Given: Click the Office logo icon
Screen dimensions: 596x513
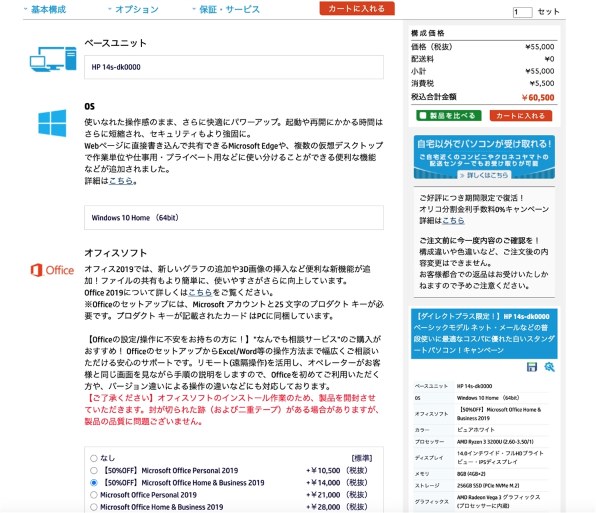Looking at the screenshot, I should (52, 270).
